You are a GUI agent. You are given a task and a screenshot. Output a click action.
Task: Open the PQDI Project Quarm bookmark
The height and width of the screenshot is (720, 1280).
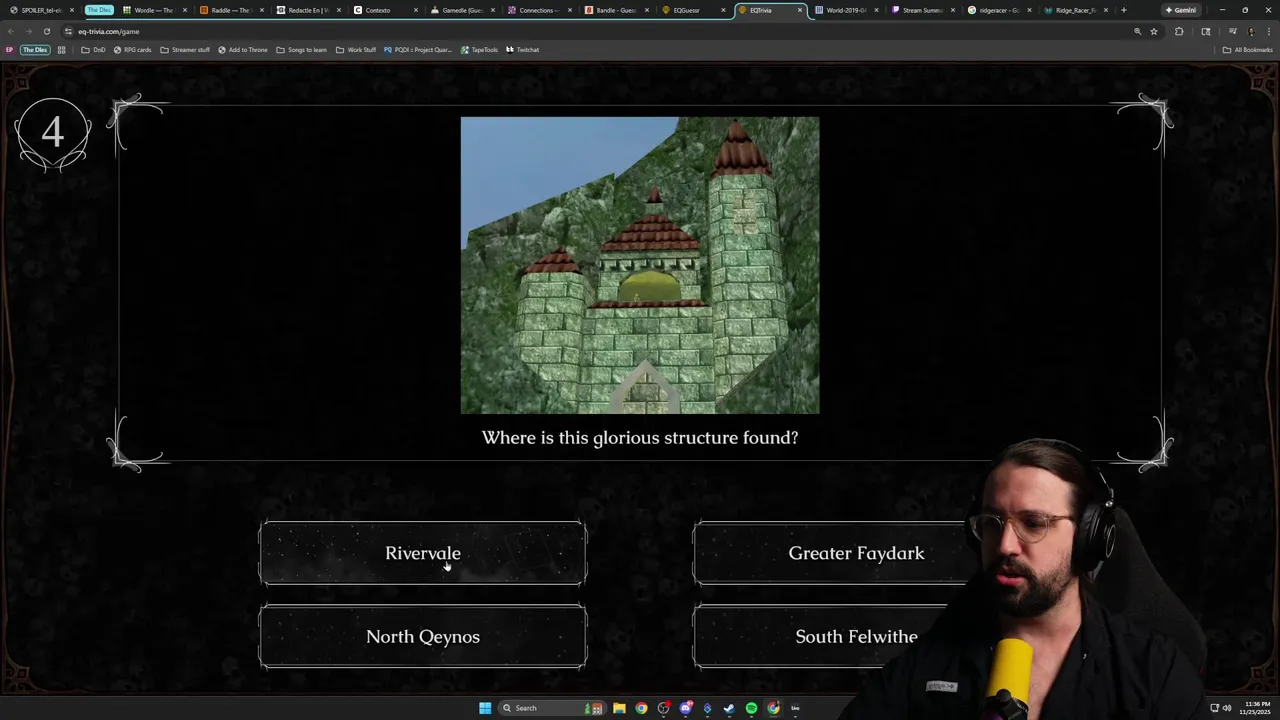[x=418, y=50]
